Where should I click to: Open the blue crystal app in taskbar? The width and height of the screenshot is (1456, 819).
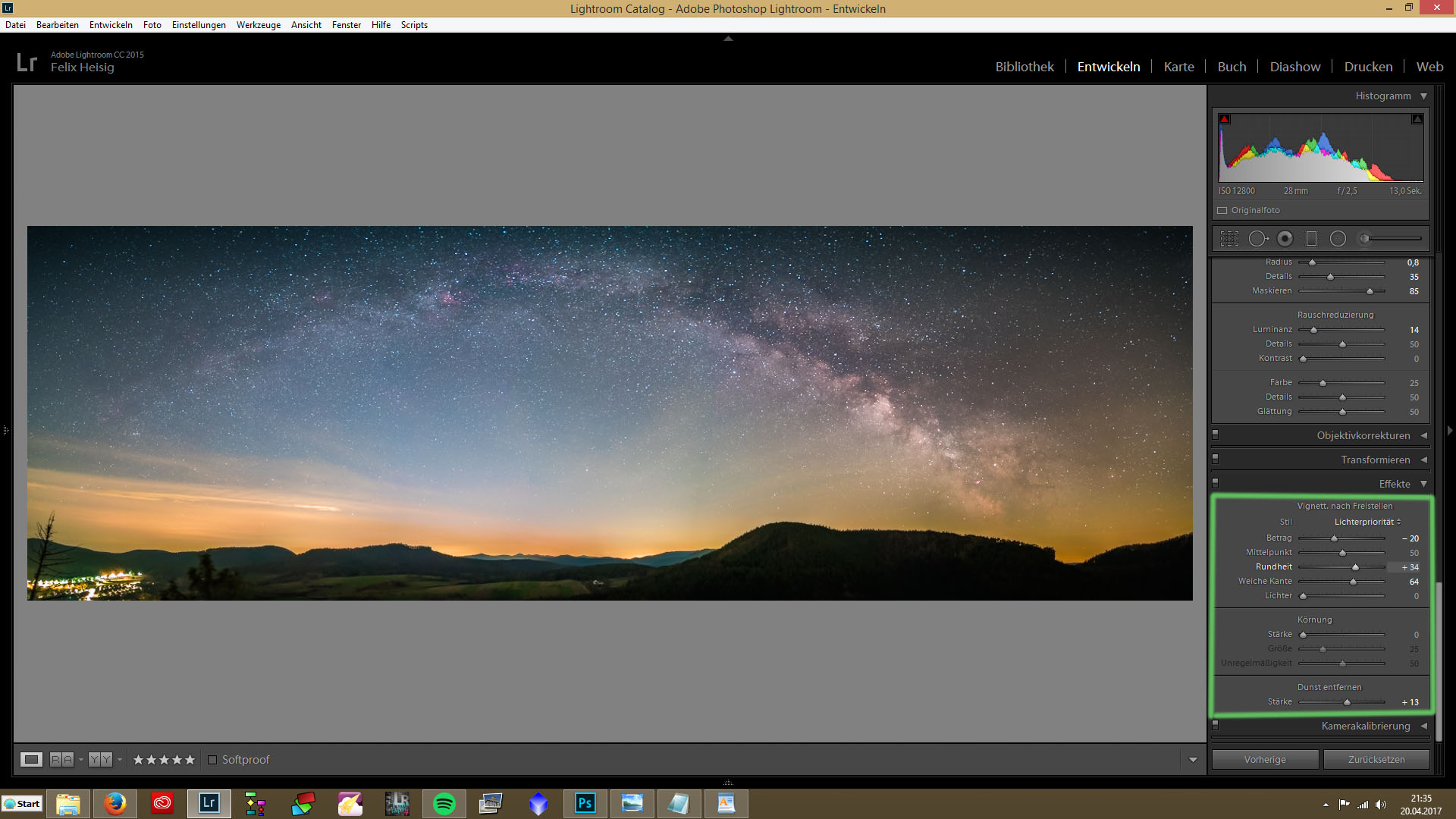coord(538,803)
